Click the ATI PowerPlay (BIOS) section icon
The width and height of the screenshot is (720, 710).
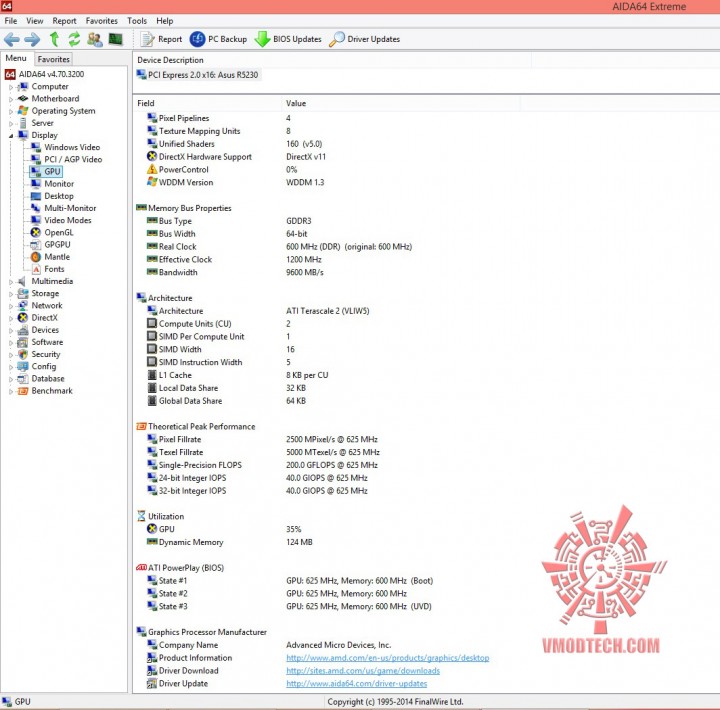(x=141, y=568)
